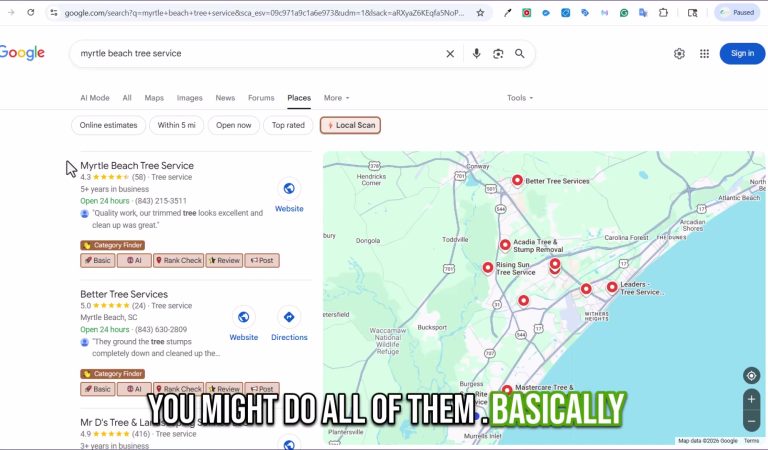Screen dimensions: 768x450
Task: Visit Better Tree Services website
Action: click(x=243, y=325)
